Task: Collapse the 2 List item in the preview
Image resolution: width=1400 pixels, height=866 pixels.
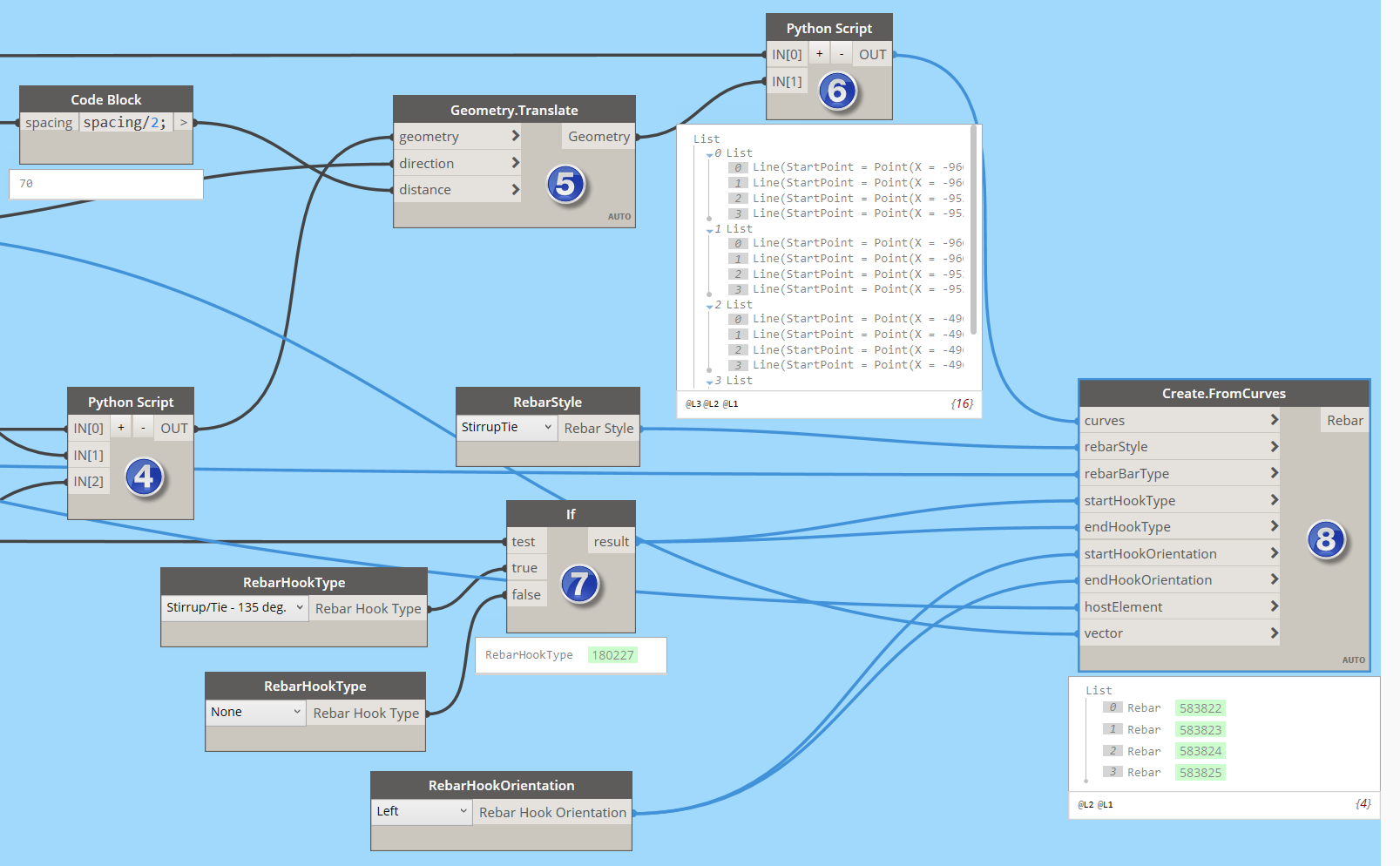Action: (x=709, y=306)
